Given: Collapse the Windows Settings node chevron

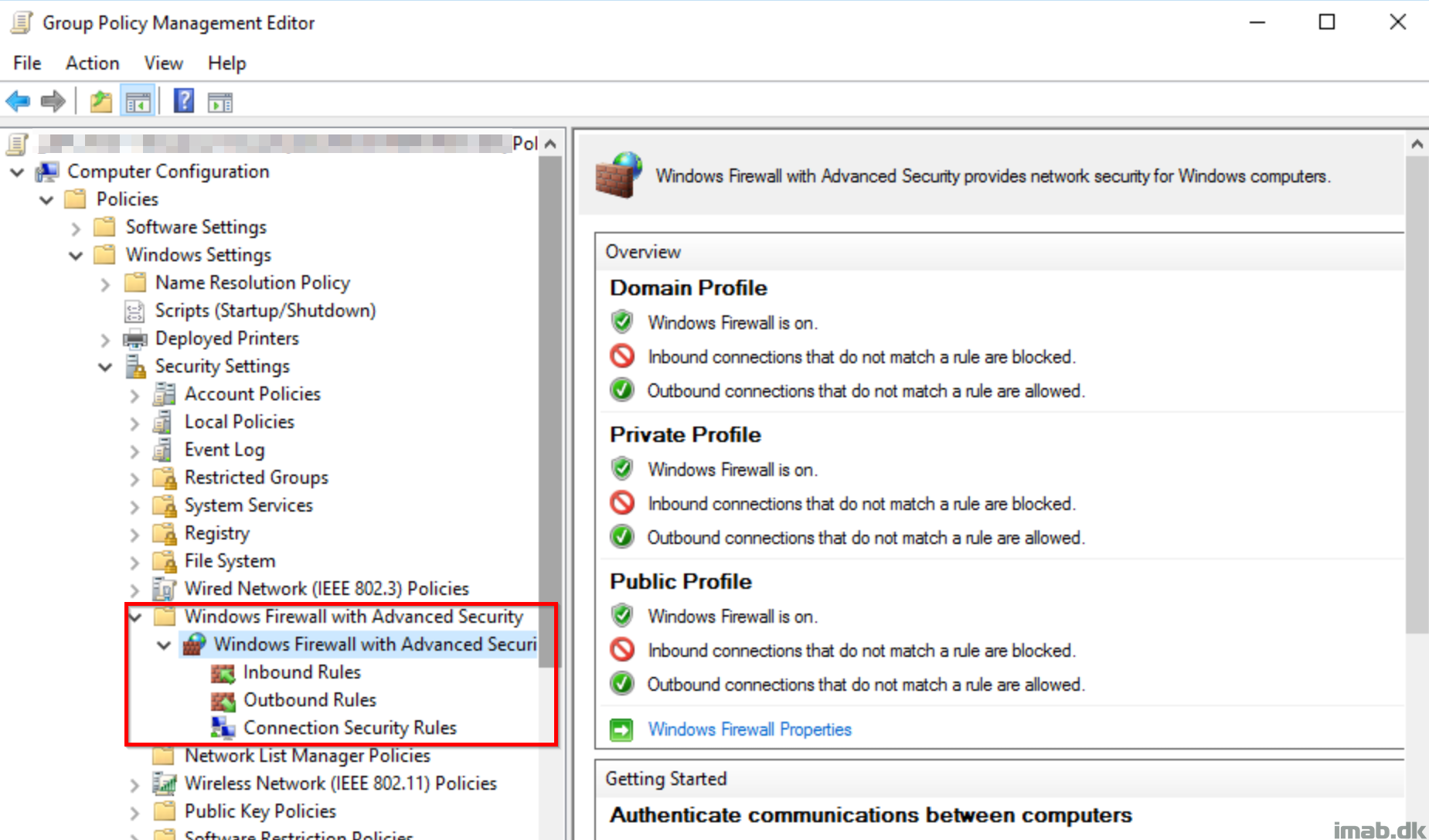Looking at the screenshot, I should pyautogui.click(x=76, y=255).
